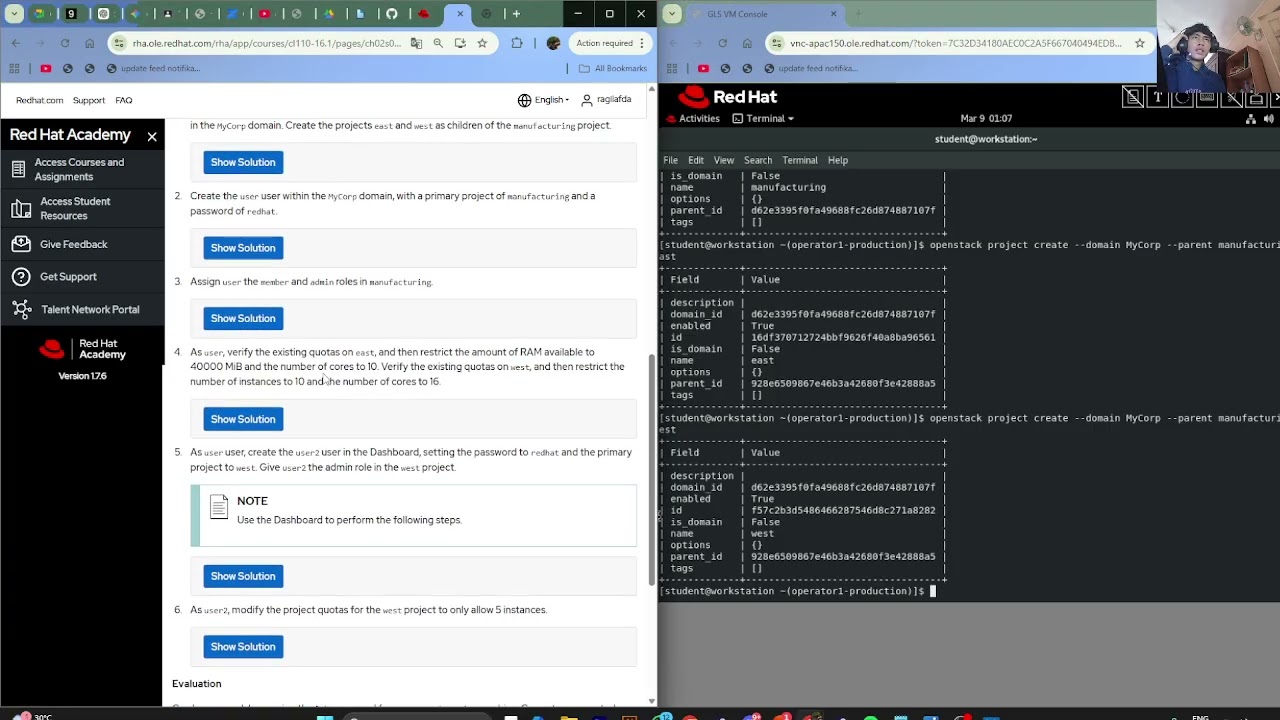
Task: Open the tab search dropdown in left browser
Action: click(14, 14)
